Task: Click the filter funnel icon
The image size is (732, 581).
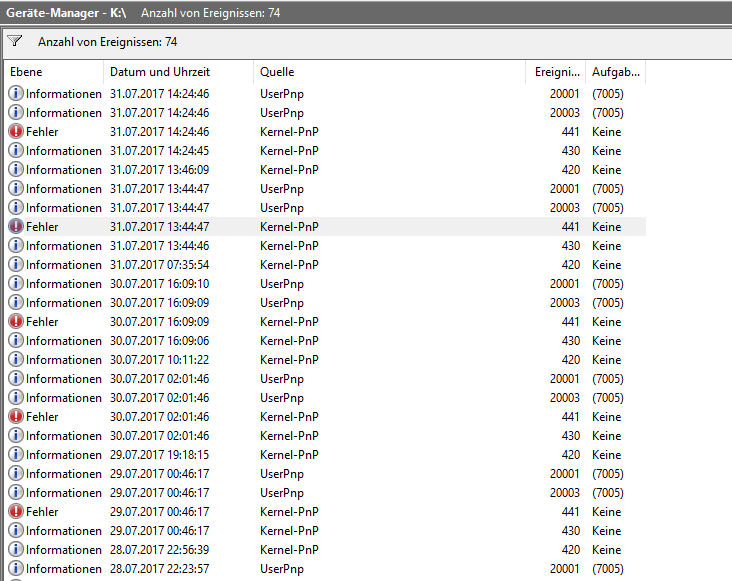Action: pyautogui.click(x=15, y=41)
